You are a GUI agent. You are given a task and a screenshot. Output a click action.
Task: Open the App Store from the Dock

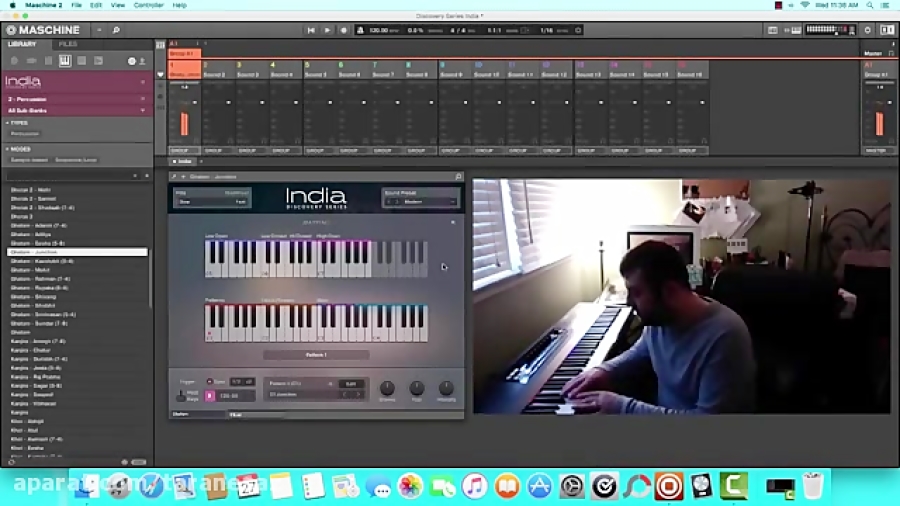pos(540,486)
